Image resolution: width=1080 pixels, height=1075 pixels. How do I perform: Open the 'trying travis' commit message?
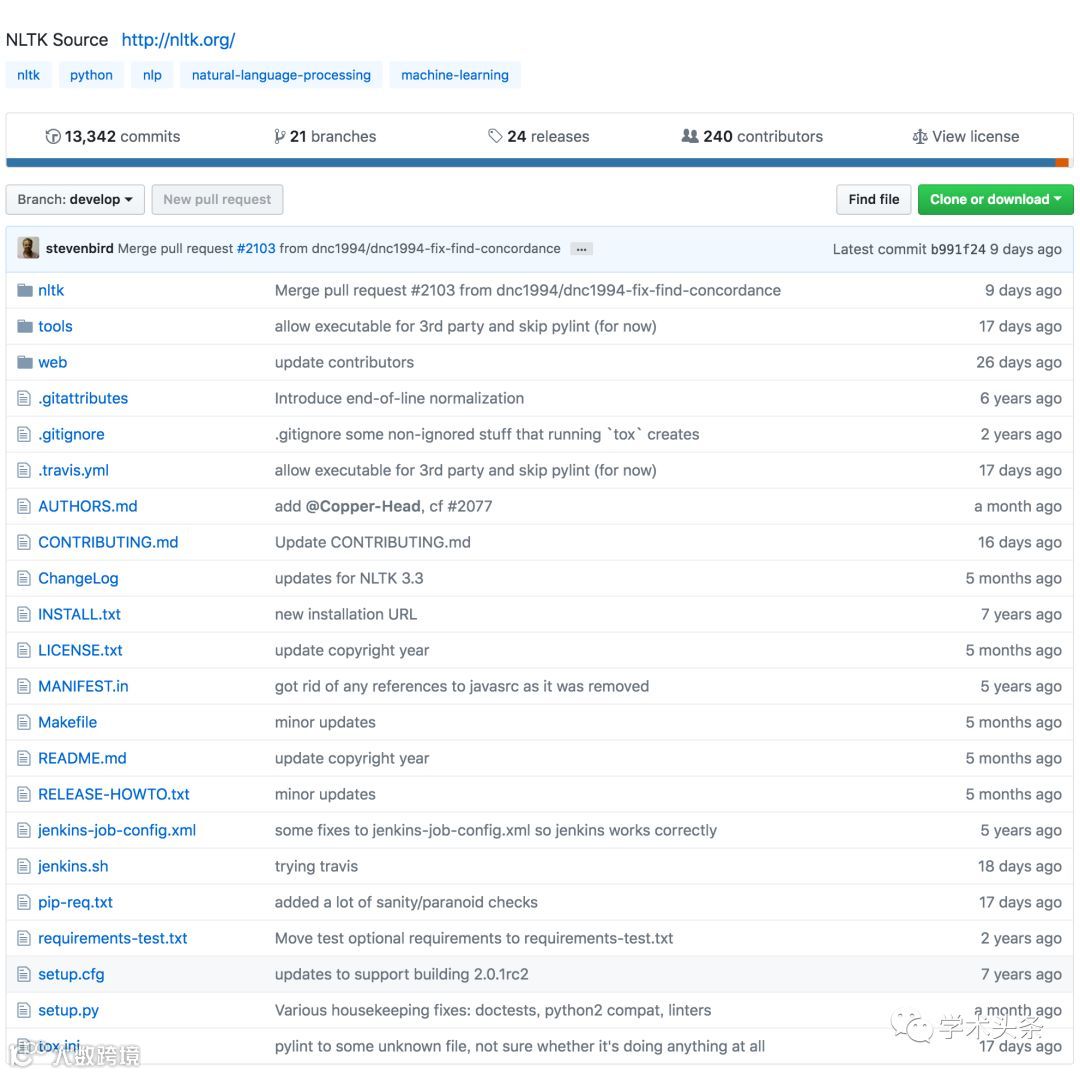pos(316,866)
